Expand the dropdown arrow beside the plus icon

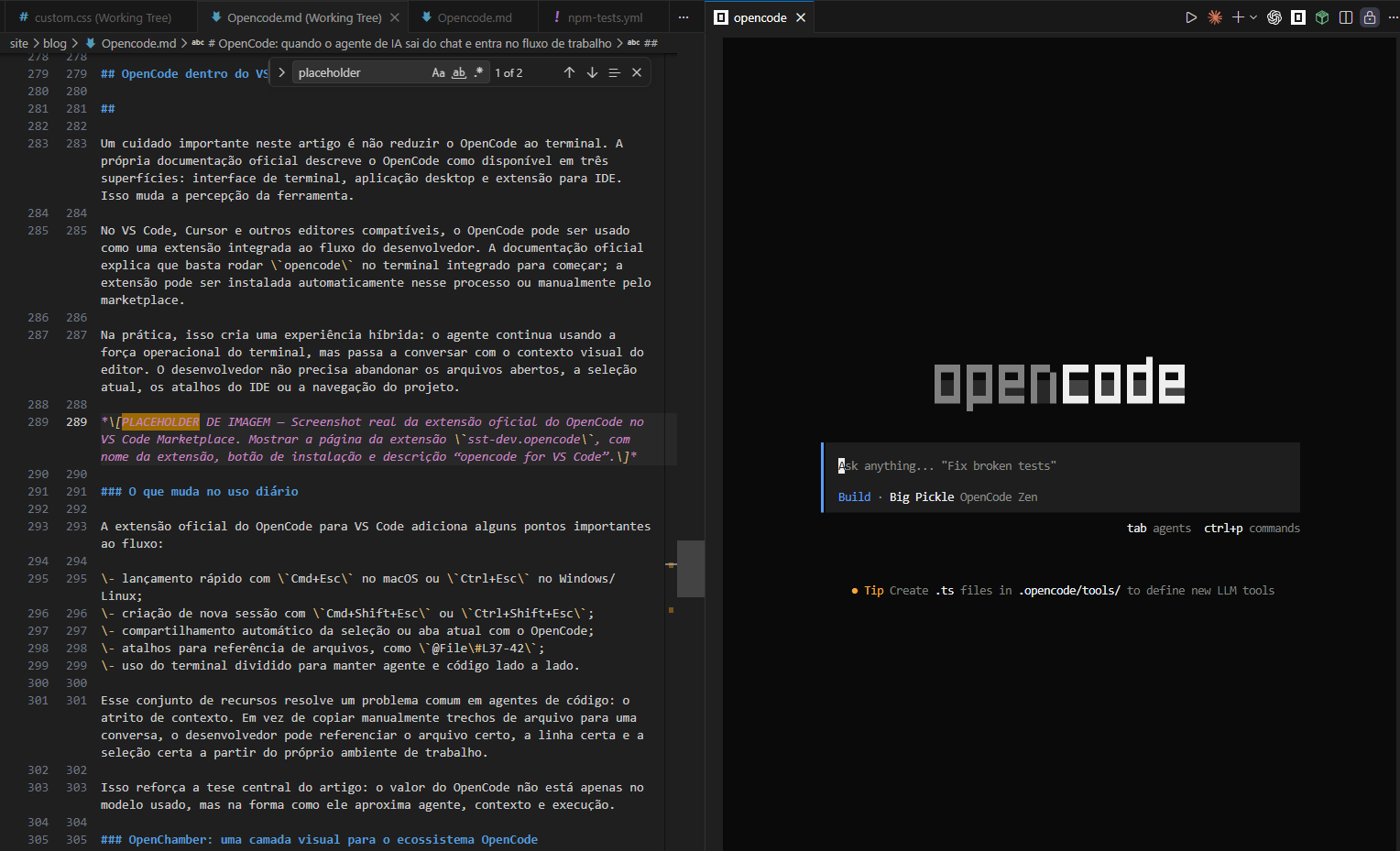click(1253, 17)
